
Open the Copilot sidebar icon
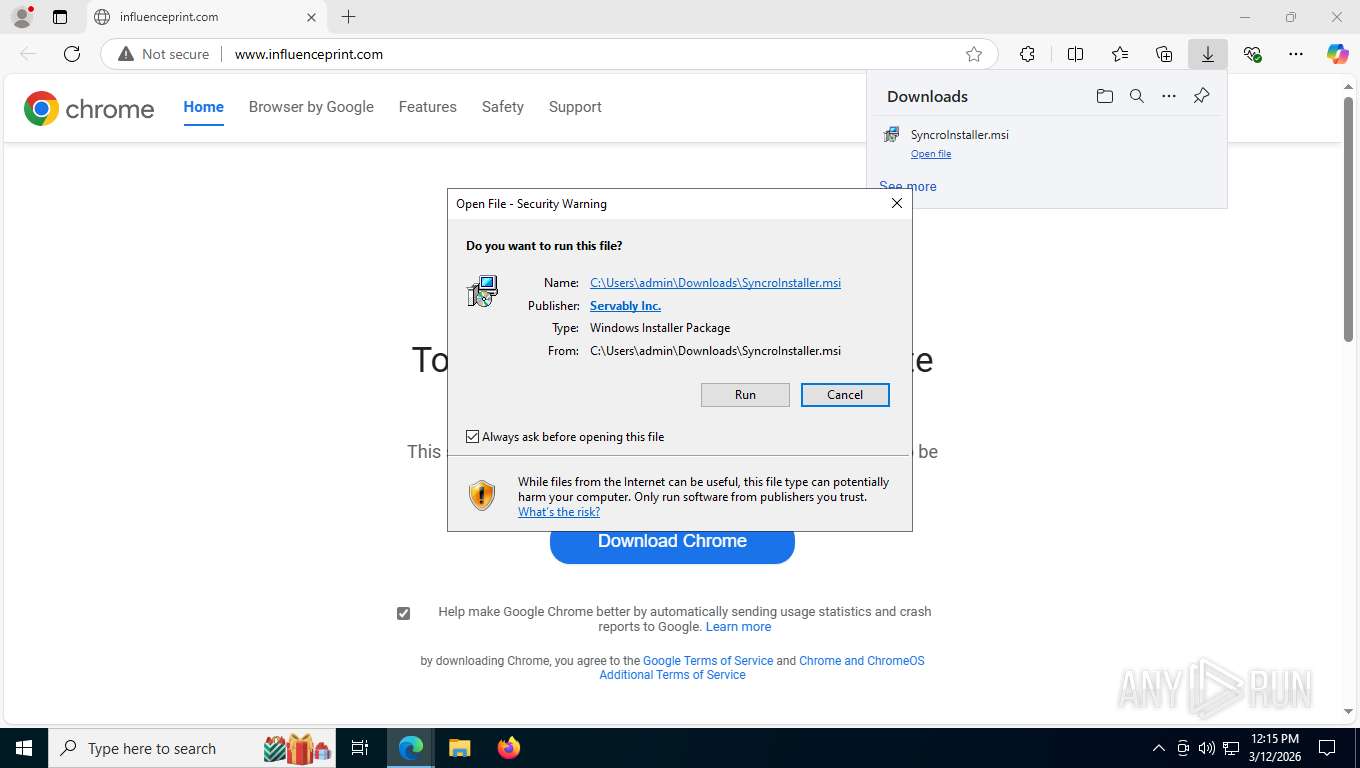[x=1338, y=54]
